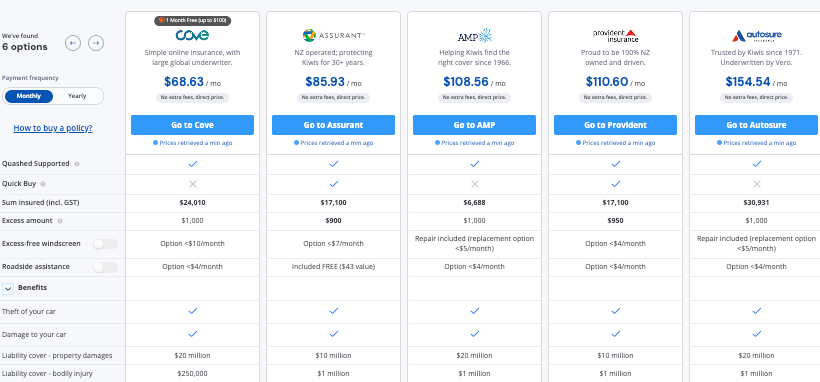Open the Excess amount info icon

click(x=60, y=221)
